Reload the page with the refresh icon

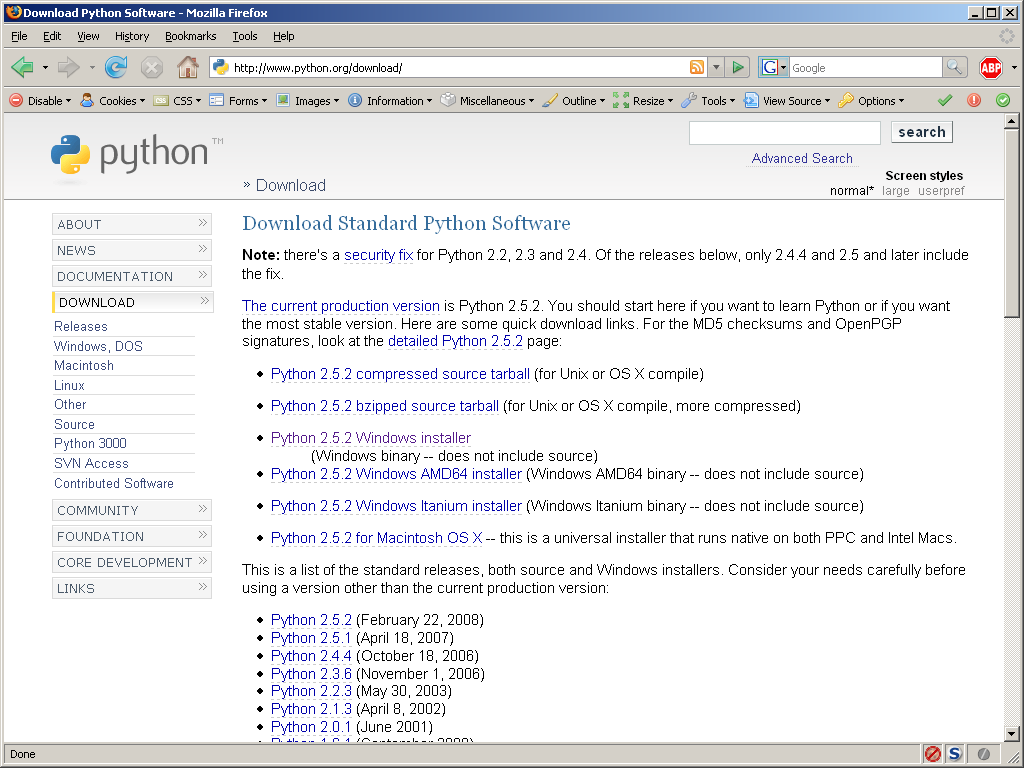coord(116,67)
